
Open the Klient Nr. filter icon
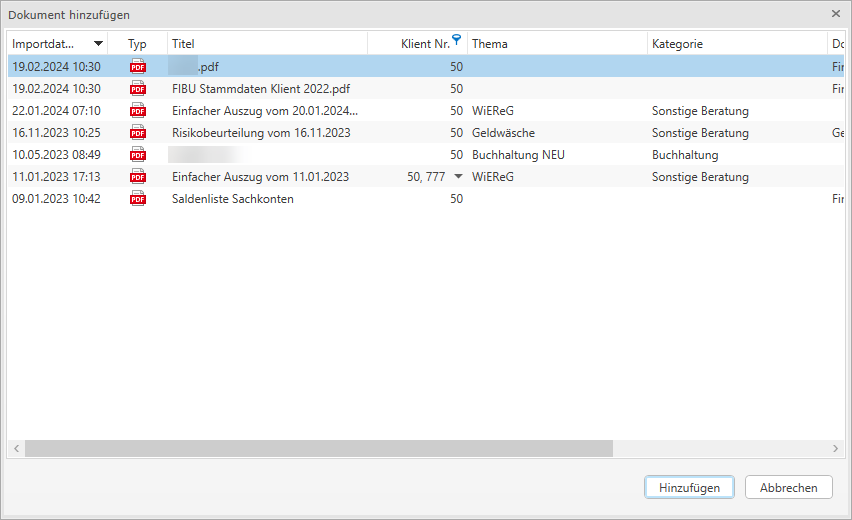457,40
